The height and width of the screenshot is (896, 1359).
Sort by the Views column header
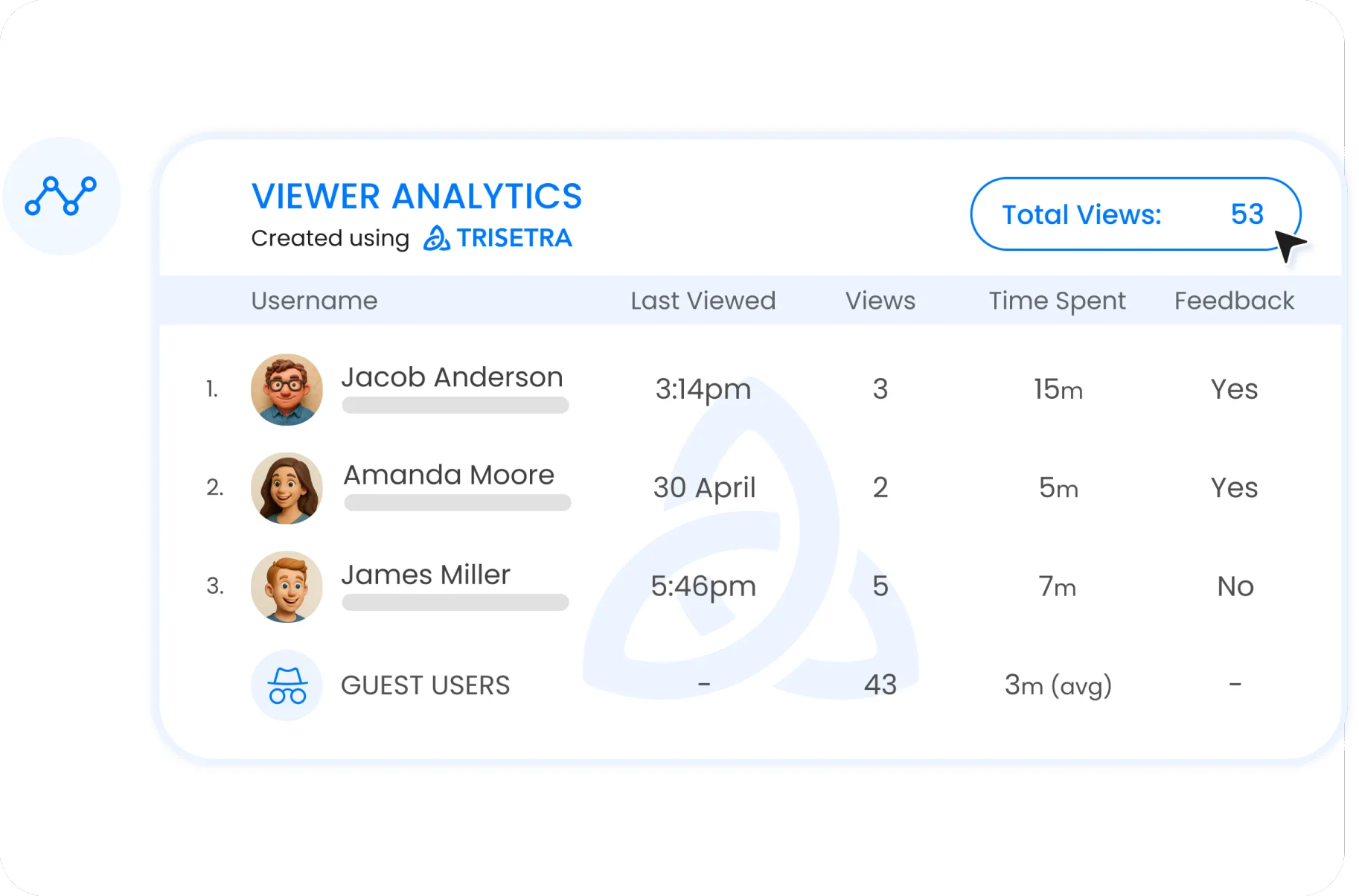pos(880,301)
